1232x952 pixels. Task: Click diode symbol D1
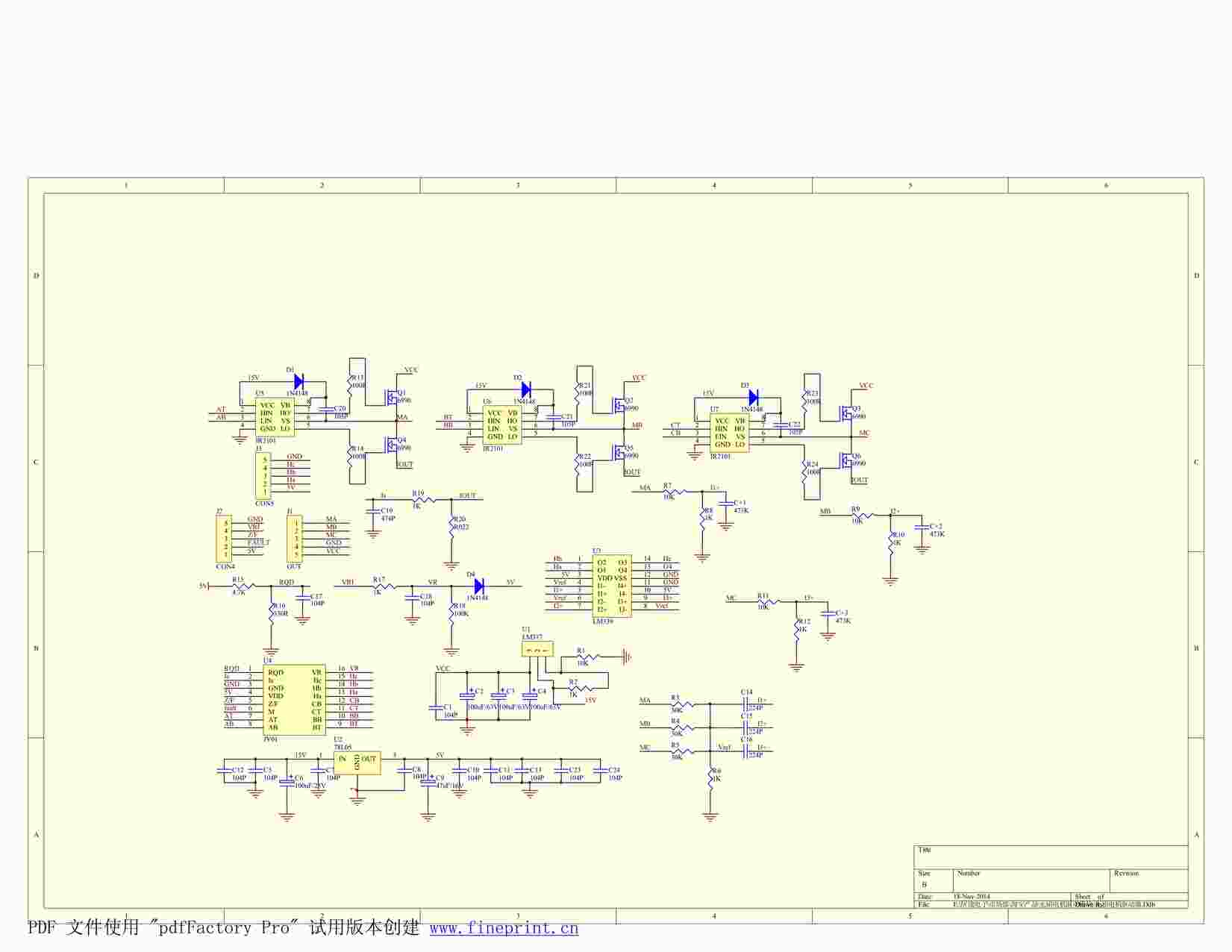pos(298,382)
